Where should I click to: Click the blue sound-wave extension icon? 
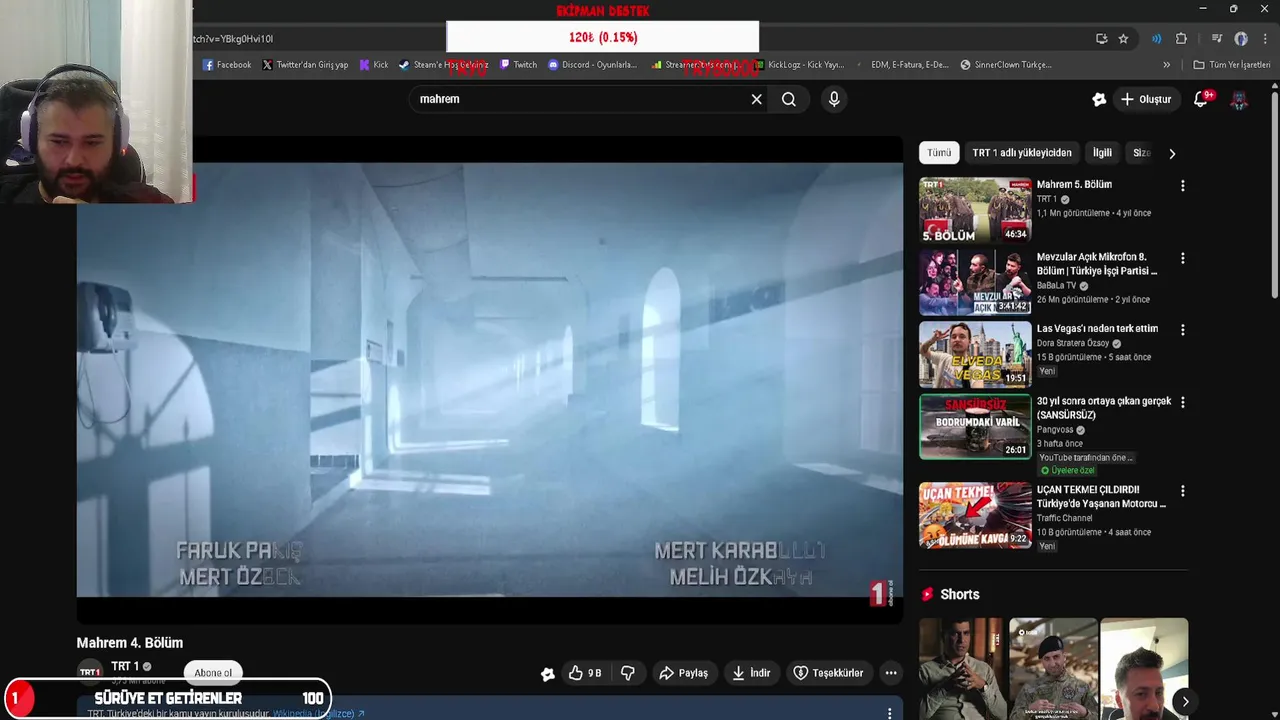(x=1157, y=38)
